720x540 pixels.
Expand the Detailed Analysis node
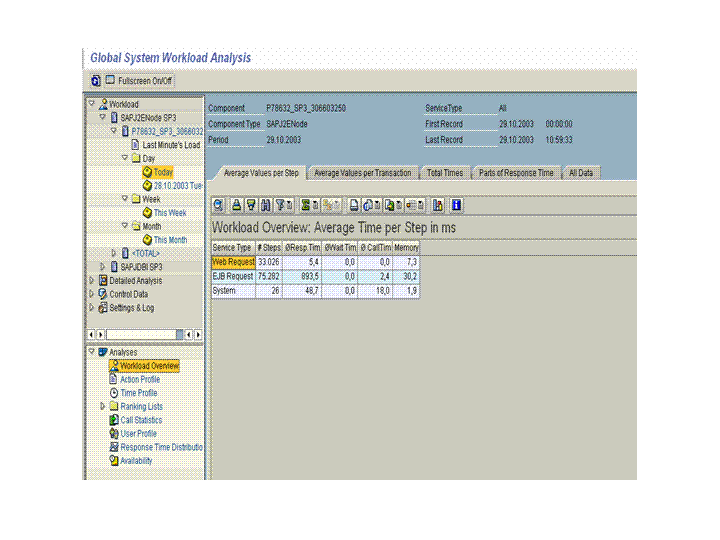click(92, 281)
